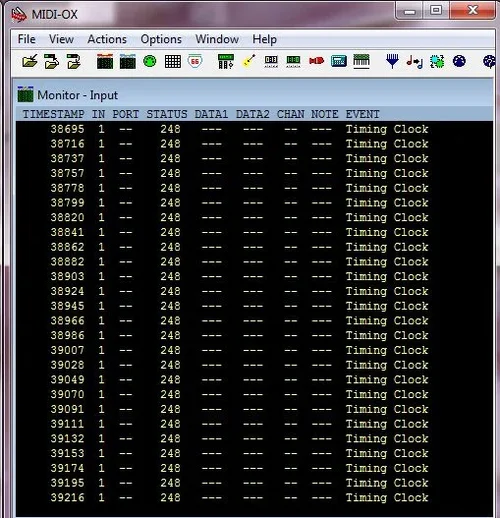Select the row with timestamp 39091

pyautogui.click(x=254, y=409)
